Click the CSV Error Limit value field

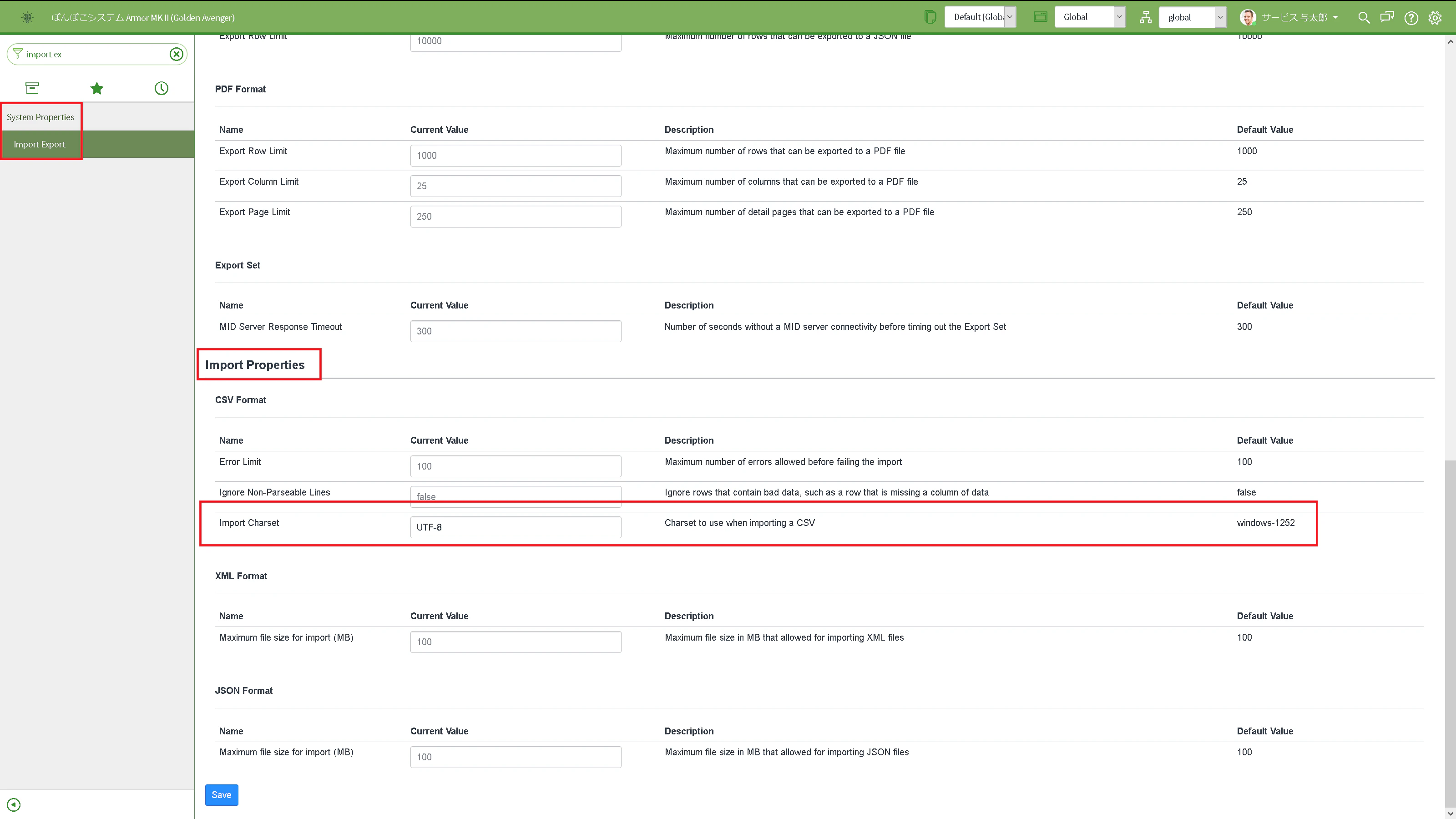pyautogui.click(x=516, y=466)
